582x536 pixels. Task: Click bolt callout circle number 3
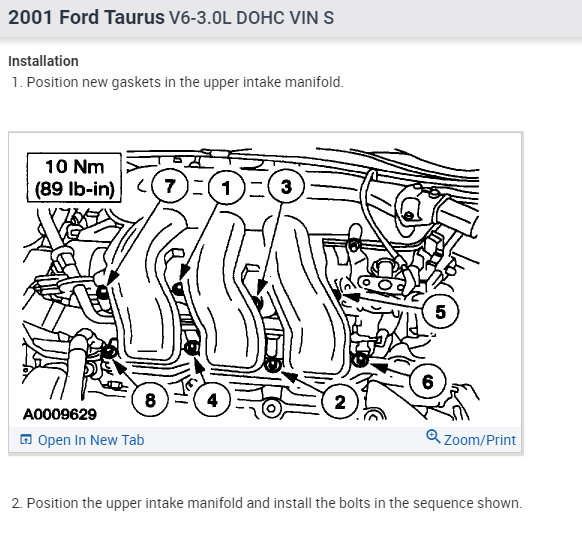[286, 186]
